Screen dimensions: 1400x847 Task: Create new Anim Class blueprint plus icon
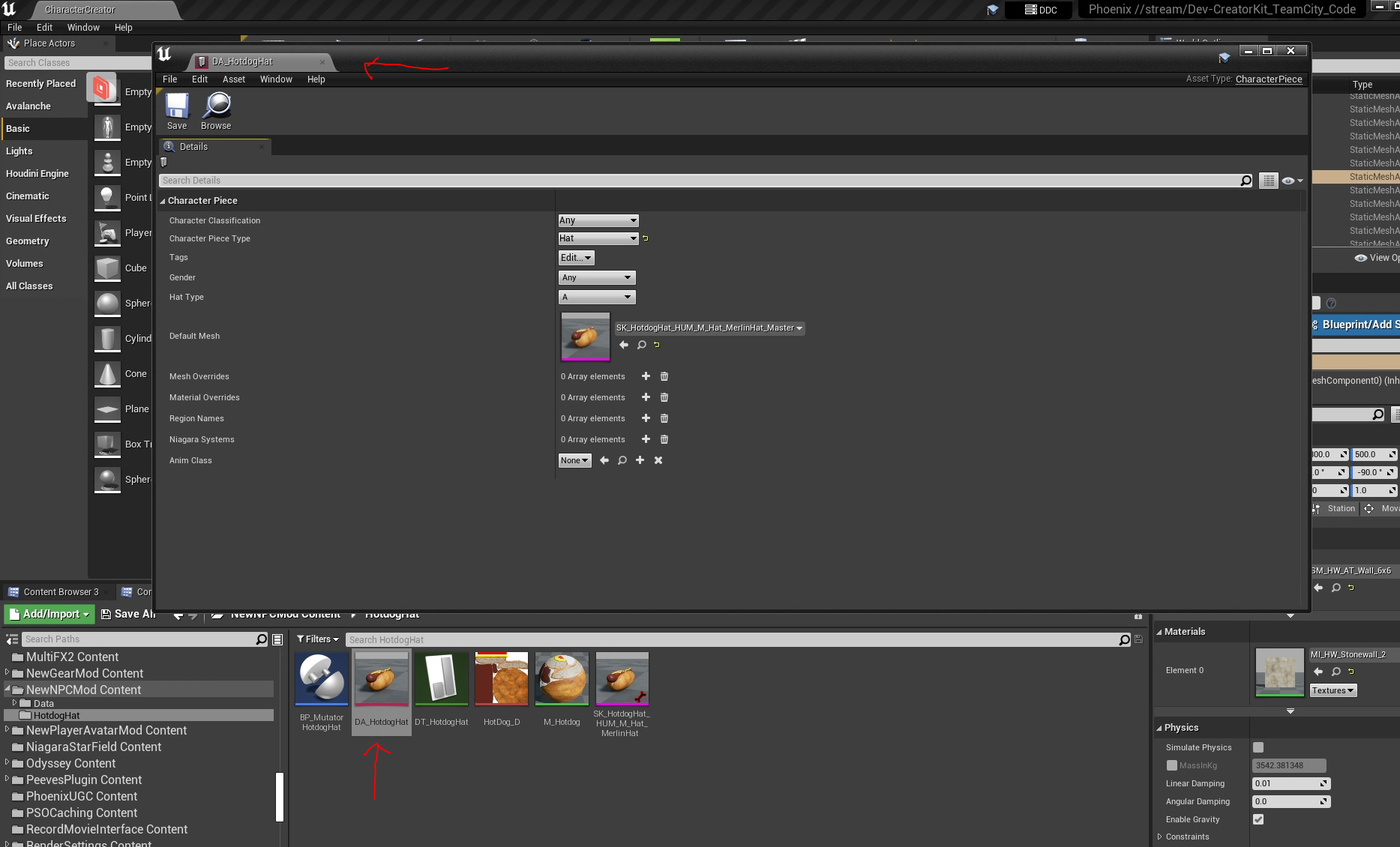point(640,460)
